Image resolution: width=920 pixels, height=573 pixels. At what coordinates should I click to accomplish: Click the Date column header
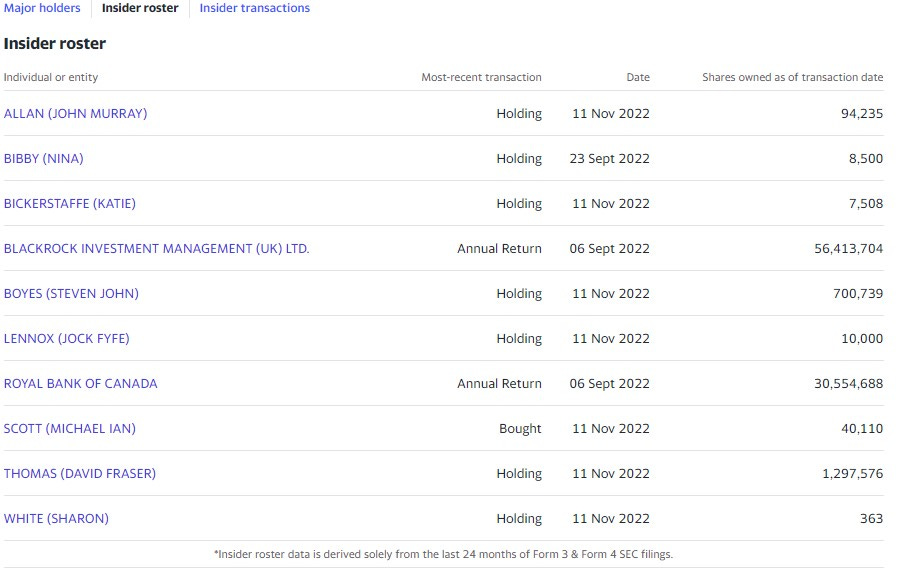click(638, 77)
